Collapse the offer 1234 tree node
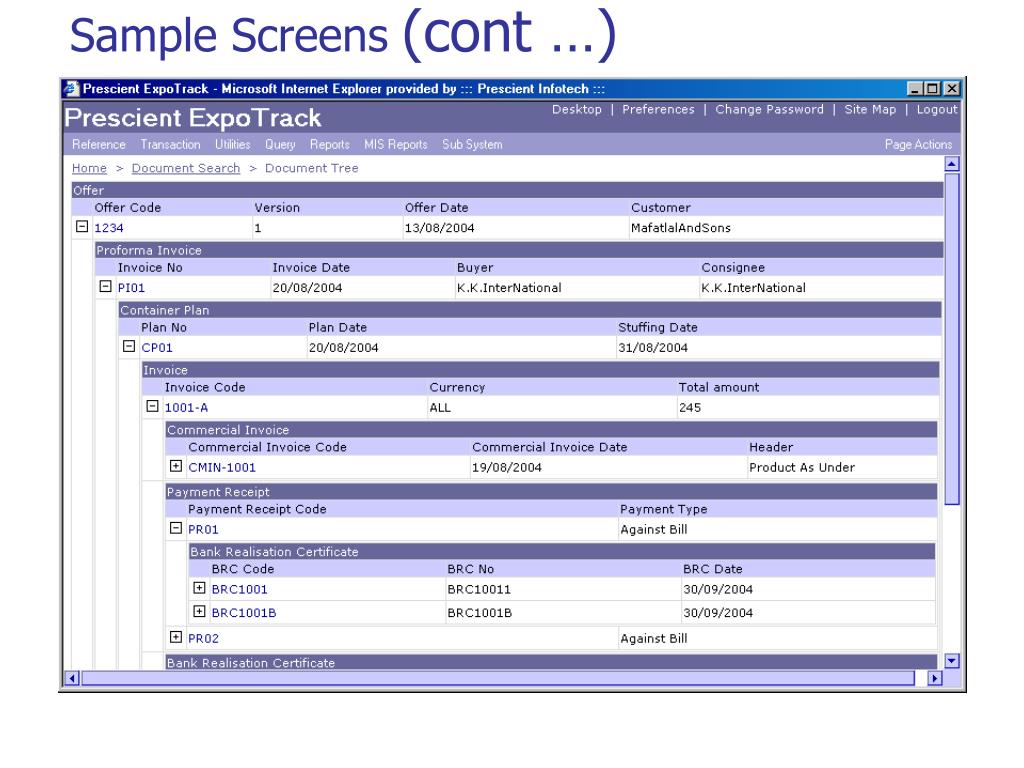 [x=82, y=227]
